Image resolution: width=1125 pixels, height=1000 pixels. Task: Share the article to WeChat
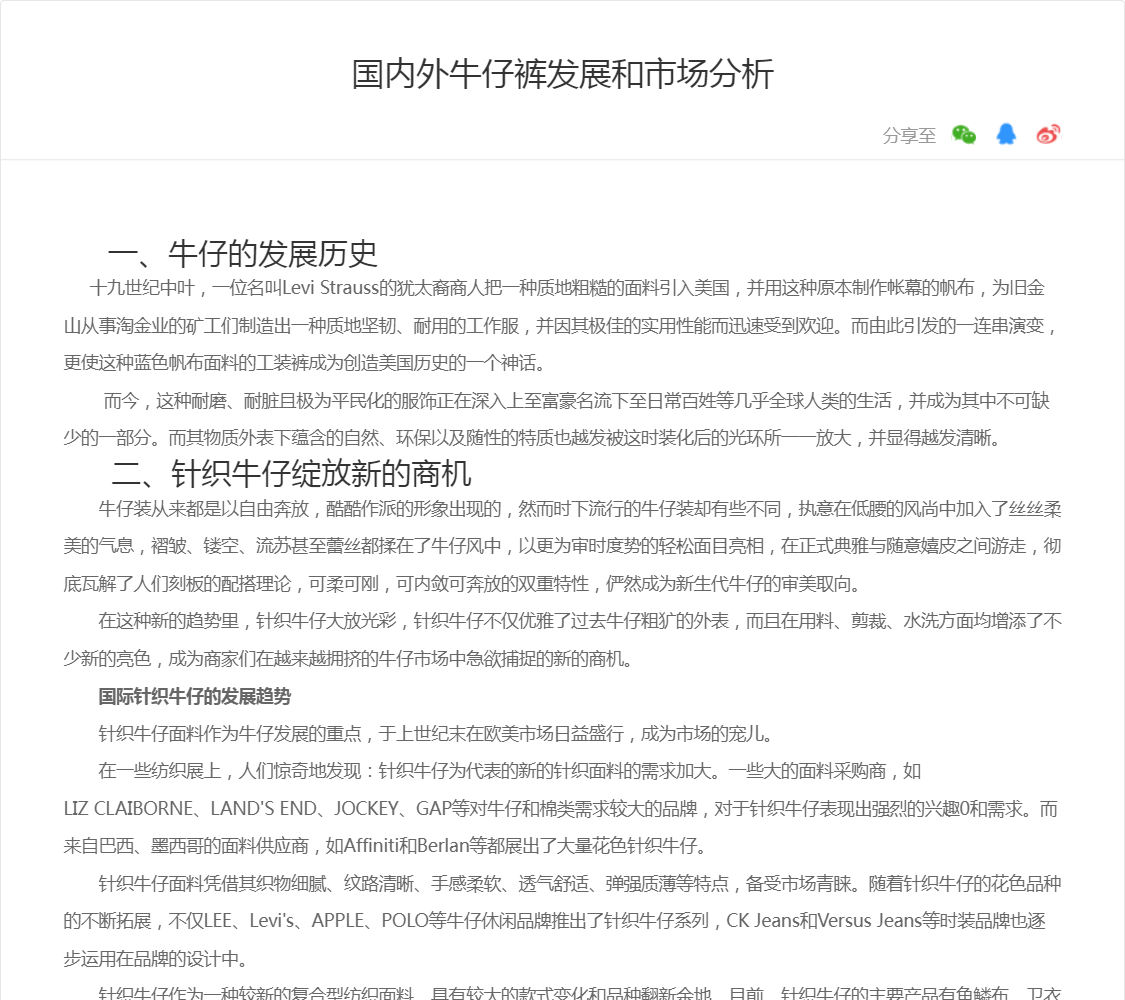(964, 134)
